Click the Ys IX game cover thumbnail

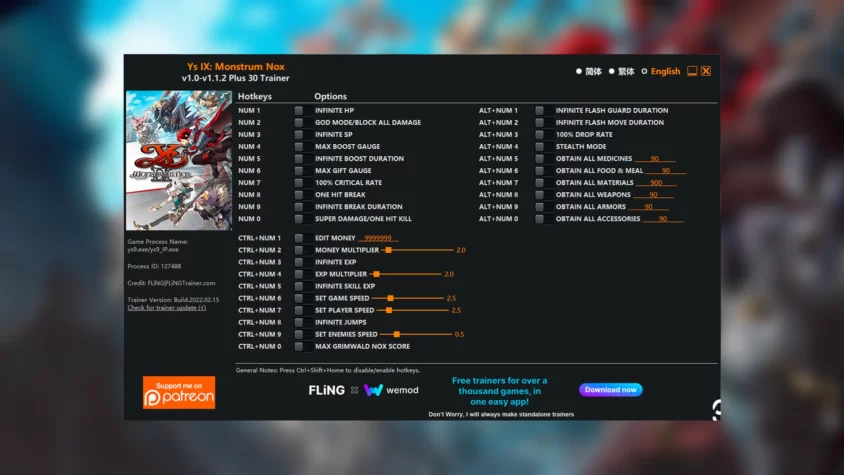coord(179,160)
